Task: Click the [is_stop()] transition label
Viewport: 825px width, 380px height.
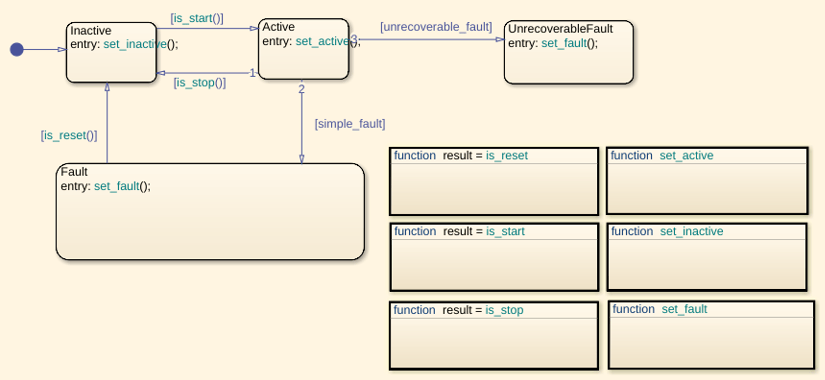Action: (x=200, y=83)
